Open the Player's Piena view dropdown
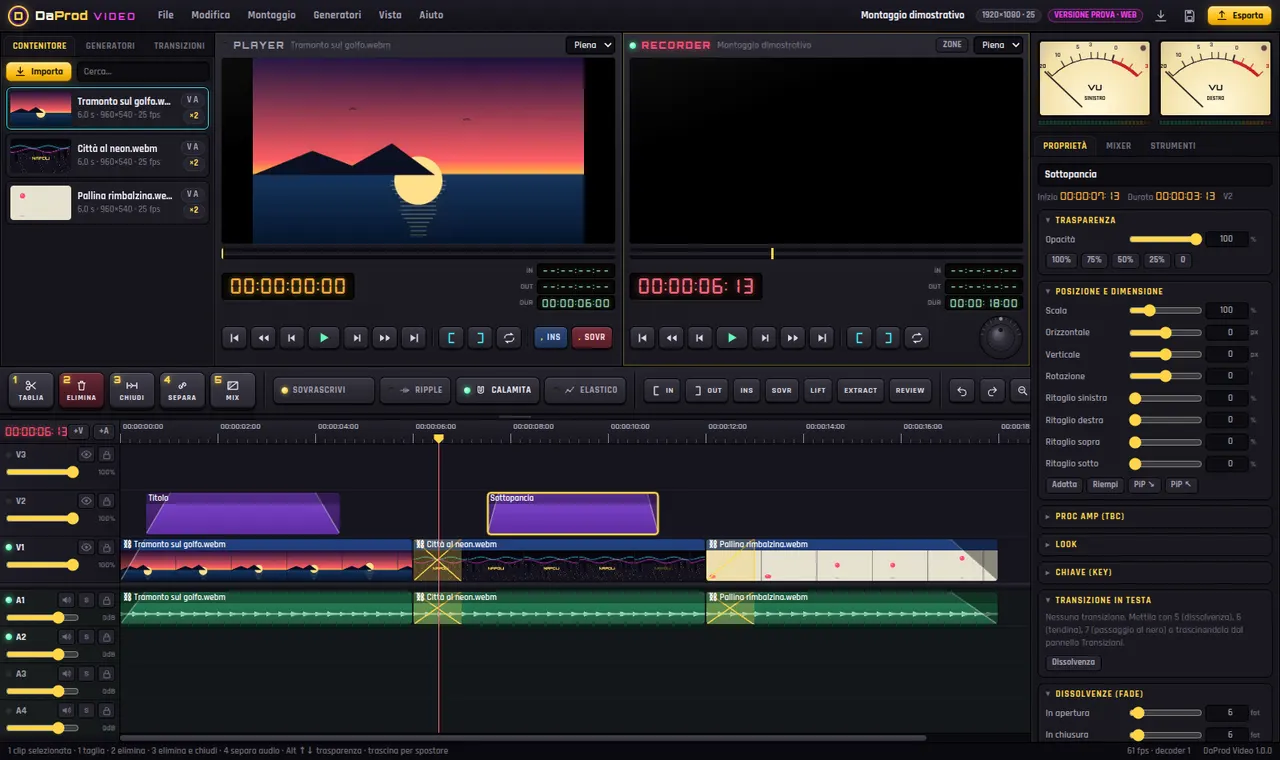The height and width of the screenshot is (760, 1280). 590,45
